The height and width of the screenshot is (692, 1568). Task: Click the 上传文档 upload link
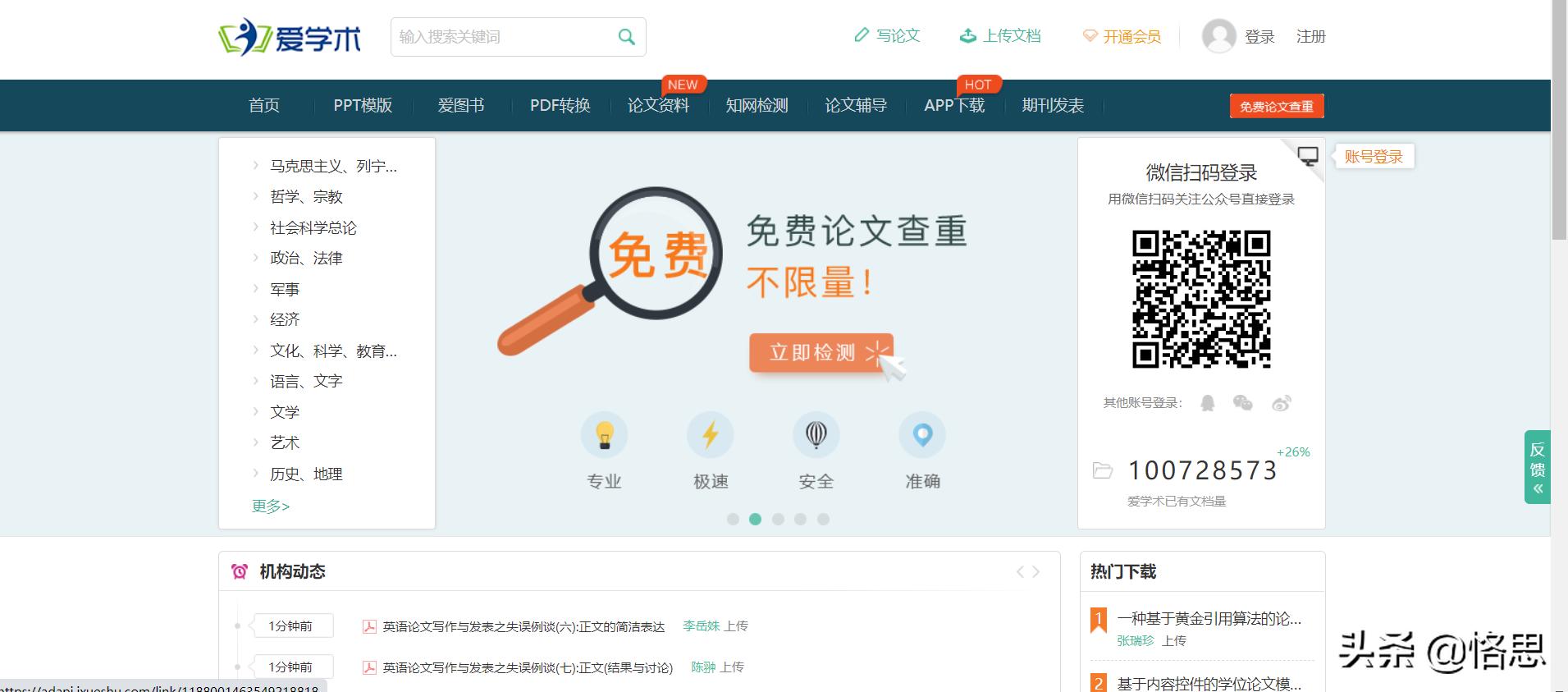(x=1000, y=36)
